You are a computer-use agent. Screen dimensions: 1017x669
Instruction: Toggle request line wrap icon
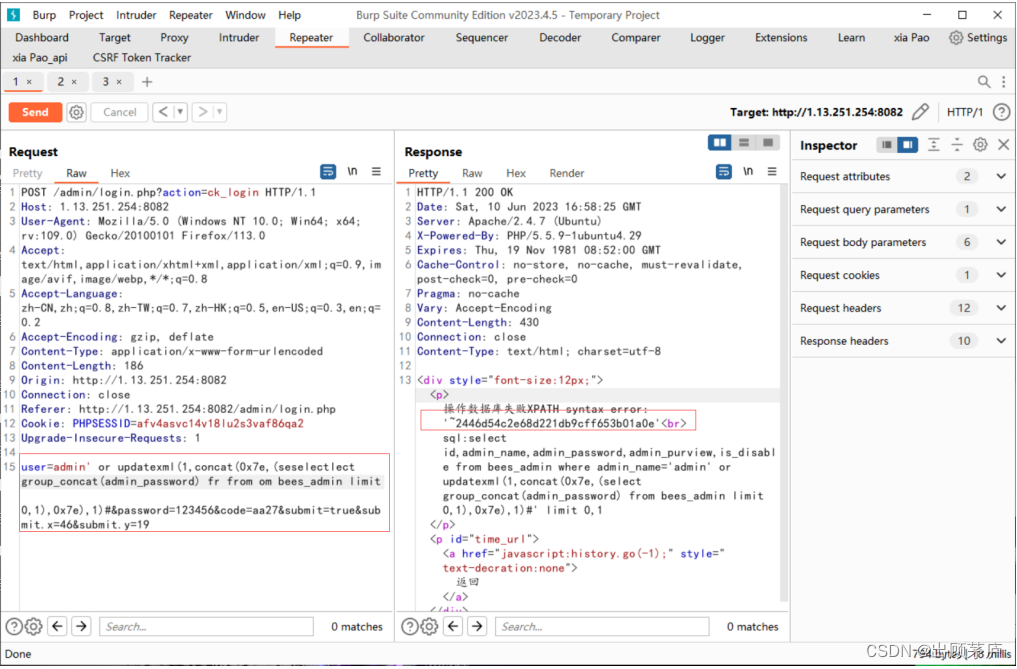click(x=328, y=172)
